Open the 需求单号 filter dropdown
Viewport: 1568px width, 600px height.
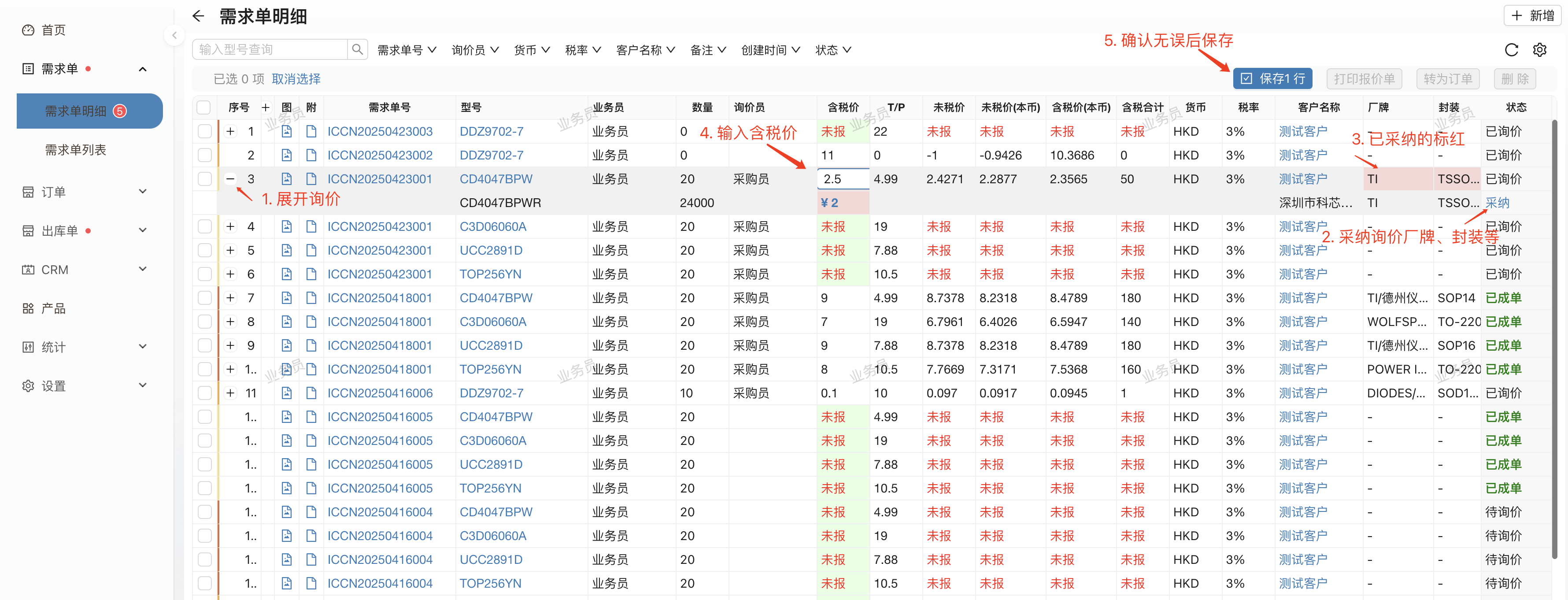(406, 50)
